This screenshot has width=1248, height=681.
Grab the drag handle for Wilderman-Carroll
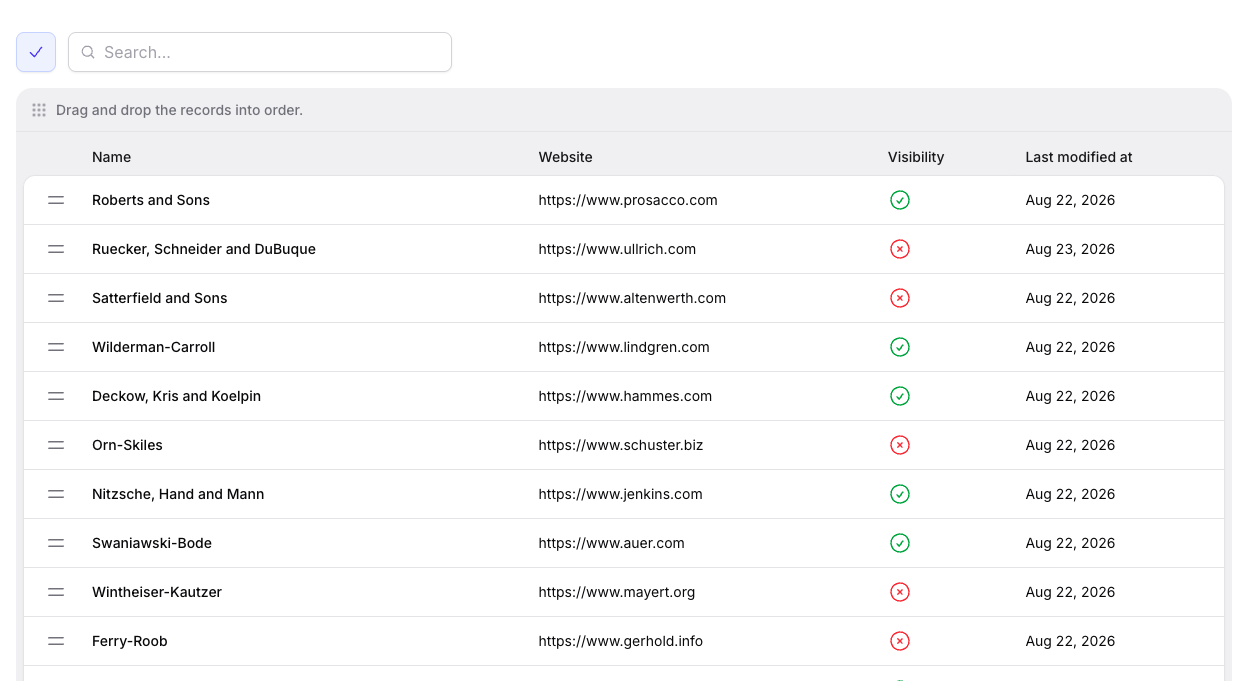coord(56,347)
